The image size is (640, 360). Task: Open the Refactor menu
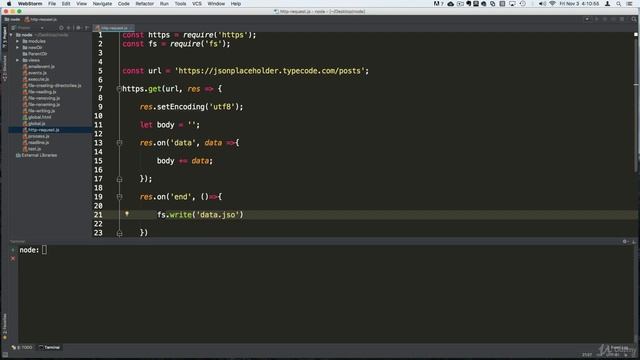click(144, 4)
